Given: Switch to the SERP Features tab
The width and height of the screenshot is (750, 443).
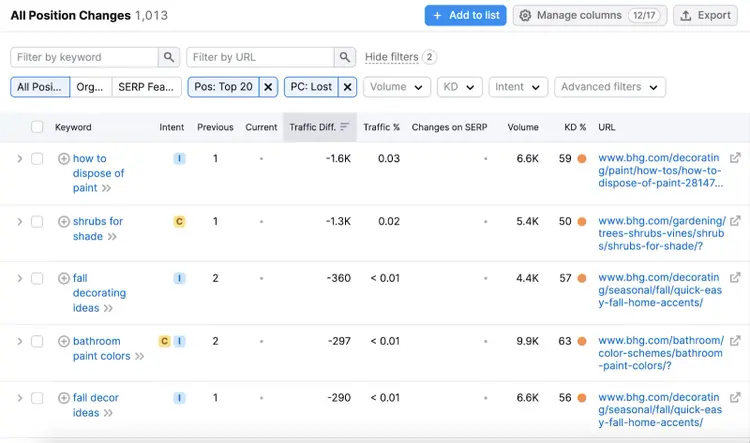Looking at the screenshot, I should [146, 87].
